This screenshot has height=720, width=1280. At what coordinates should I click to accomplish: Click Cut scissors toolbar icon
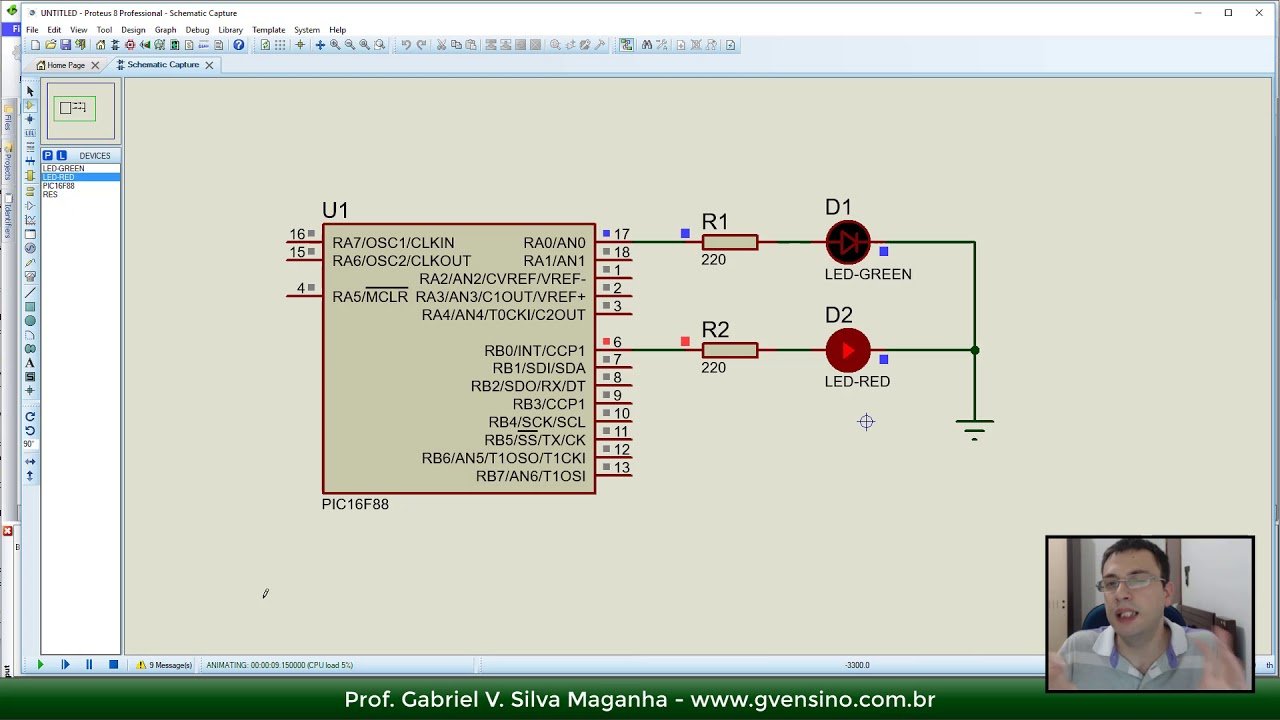coord(441,45)
